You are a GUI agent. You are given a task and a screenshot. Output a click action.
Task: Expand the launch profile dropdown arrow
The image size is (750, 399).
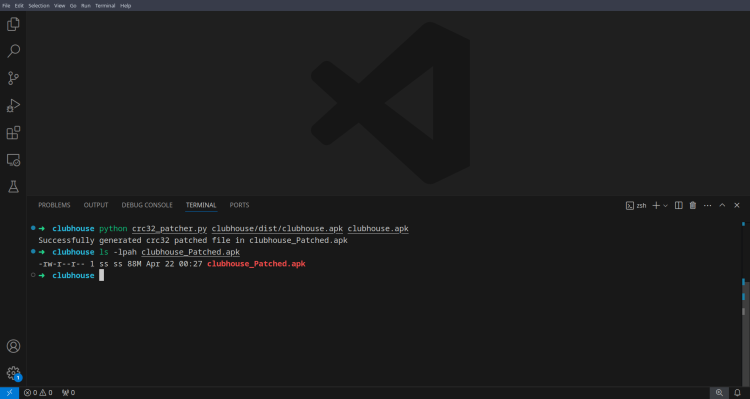[665, 206]
